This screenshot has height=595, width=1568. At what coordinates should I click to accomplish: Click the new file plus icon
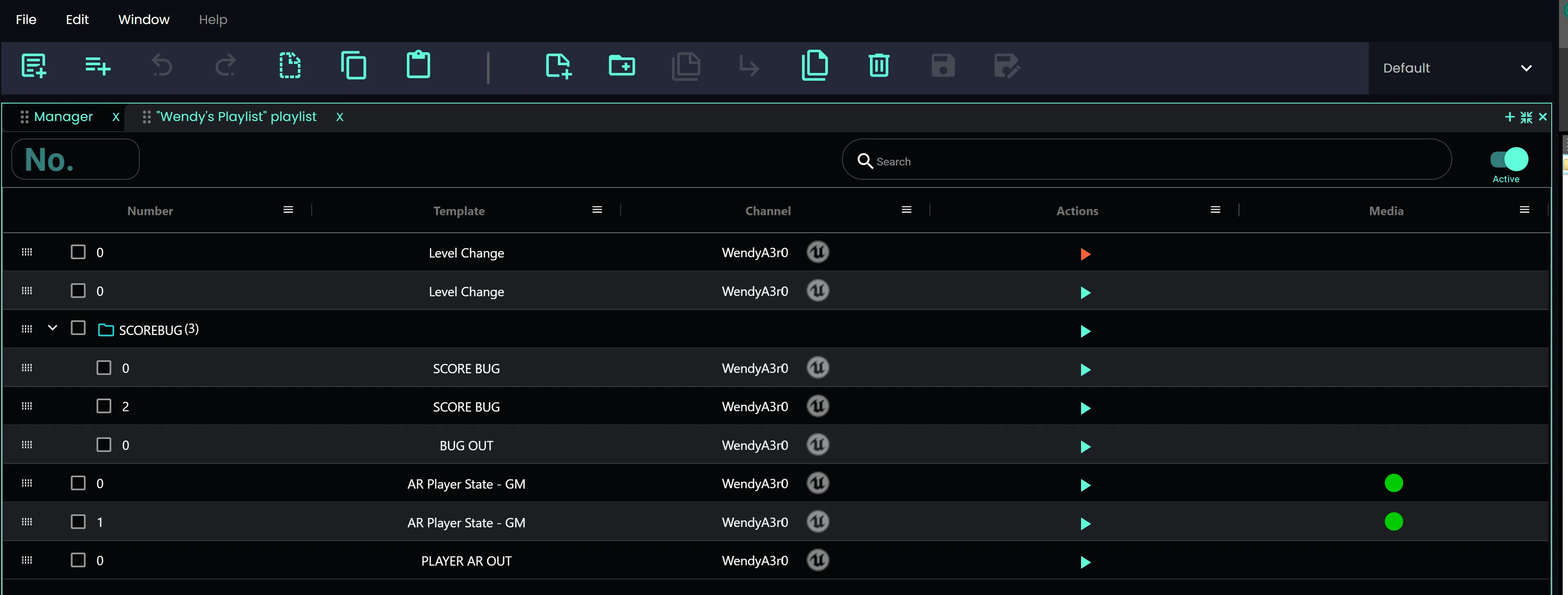[557, 66]
